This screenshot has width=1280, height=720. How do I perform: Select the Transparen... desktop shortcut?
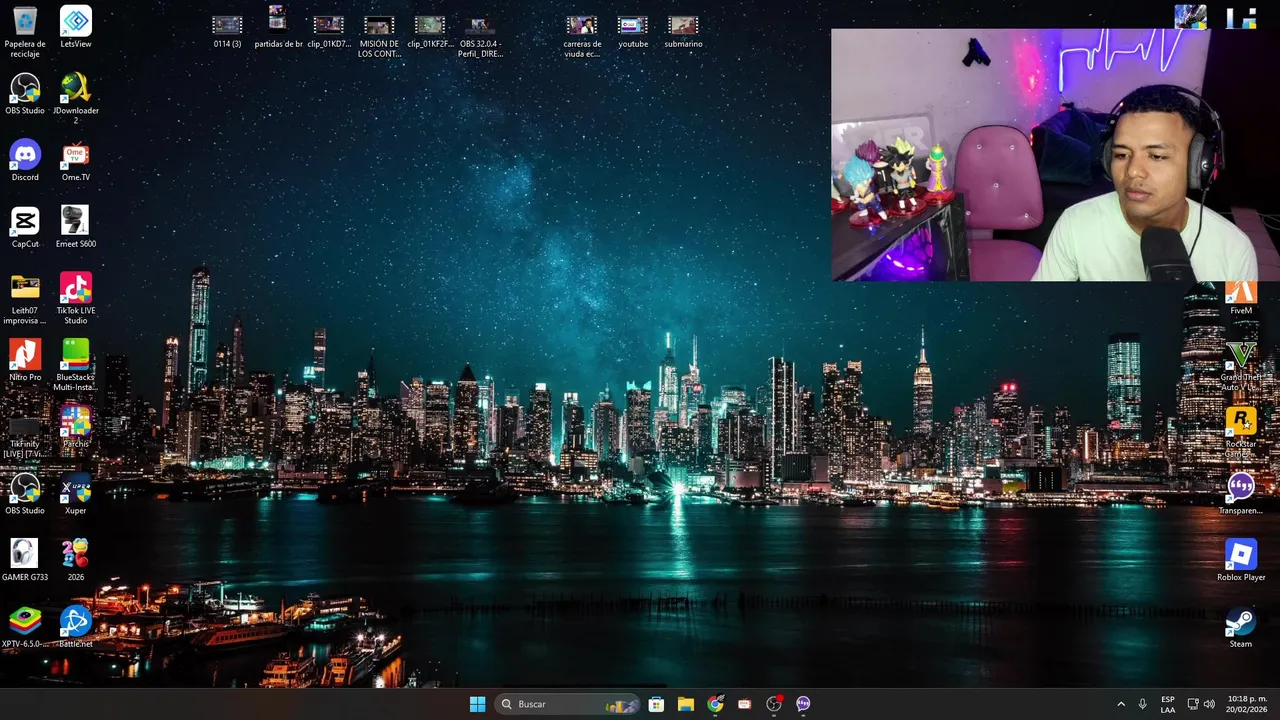coord(1241,494)
